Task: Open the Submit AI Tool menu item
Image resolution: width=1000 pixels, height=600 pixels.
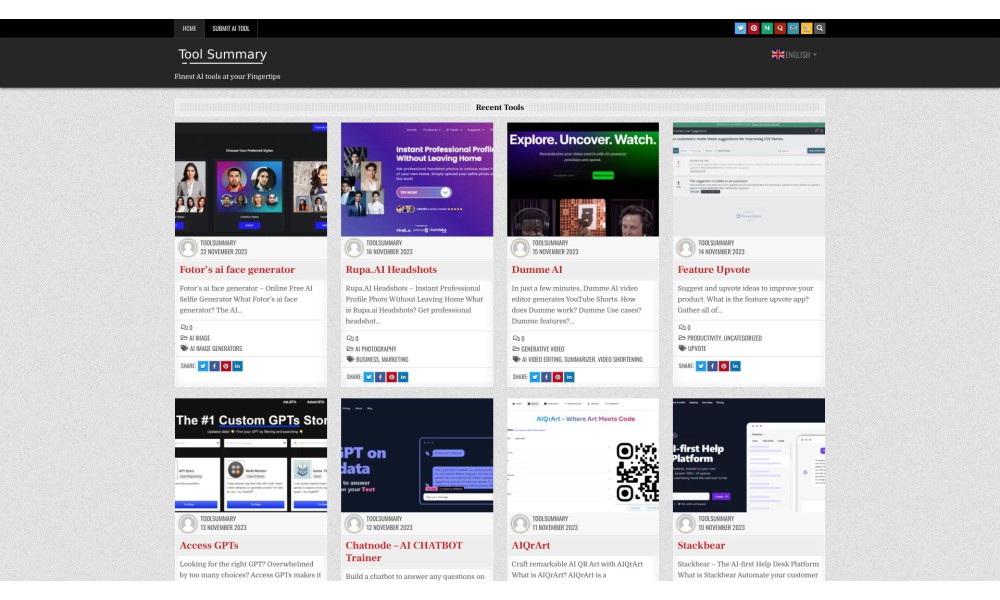Action: 231,29
